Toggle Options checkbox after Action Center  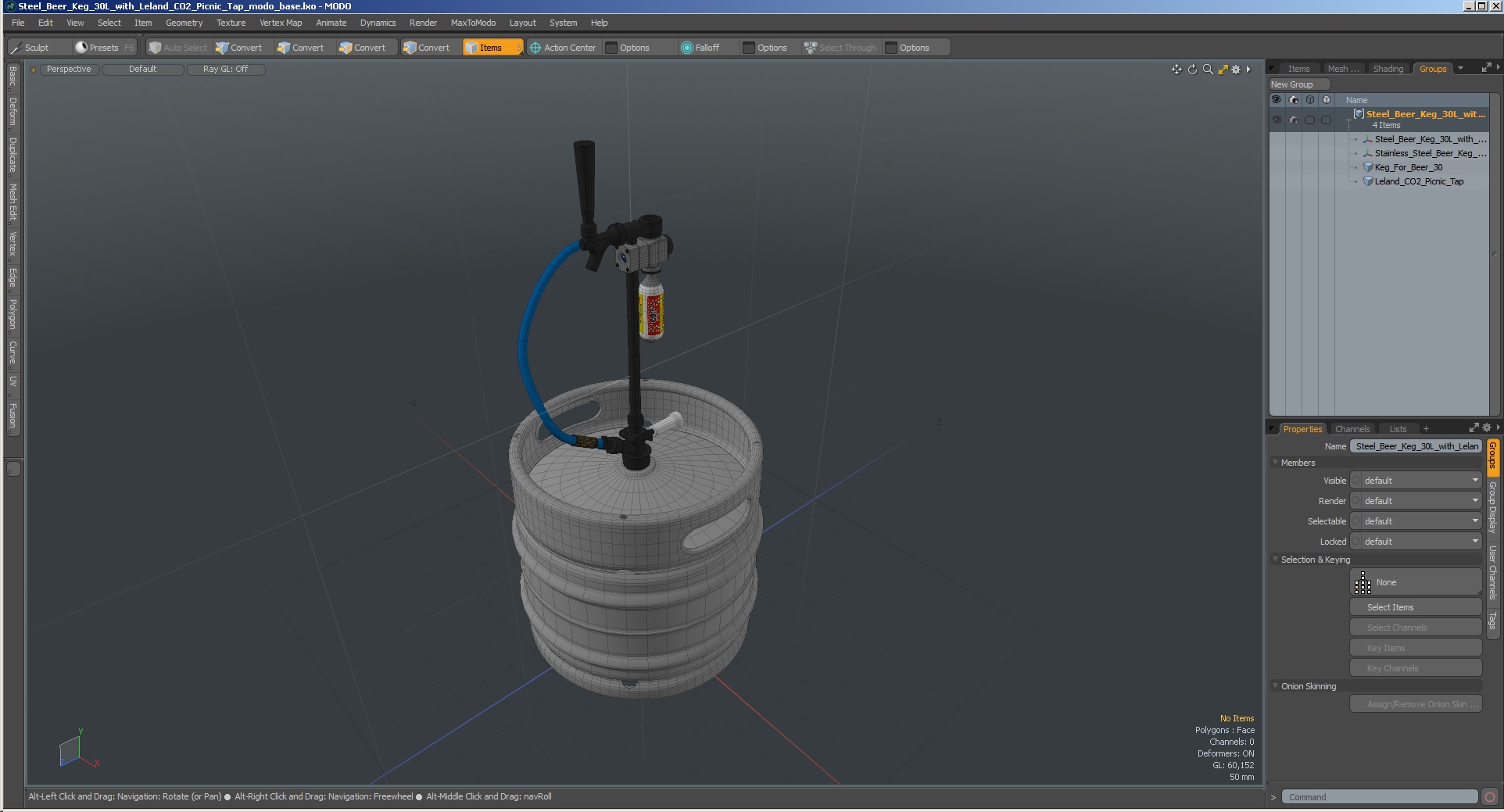coord(611,48)
